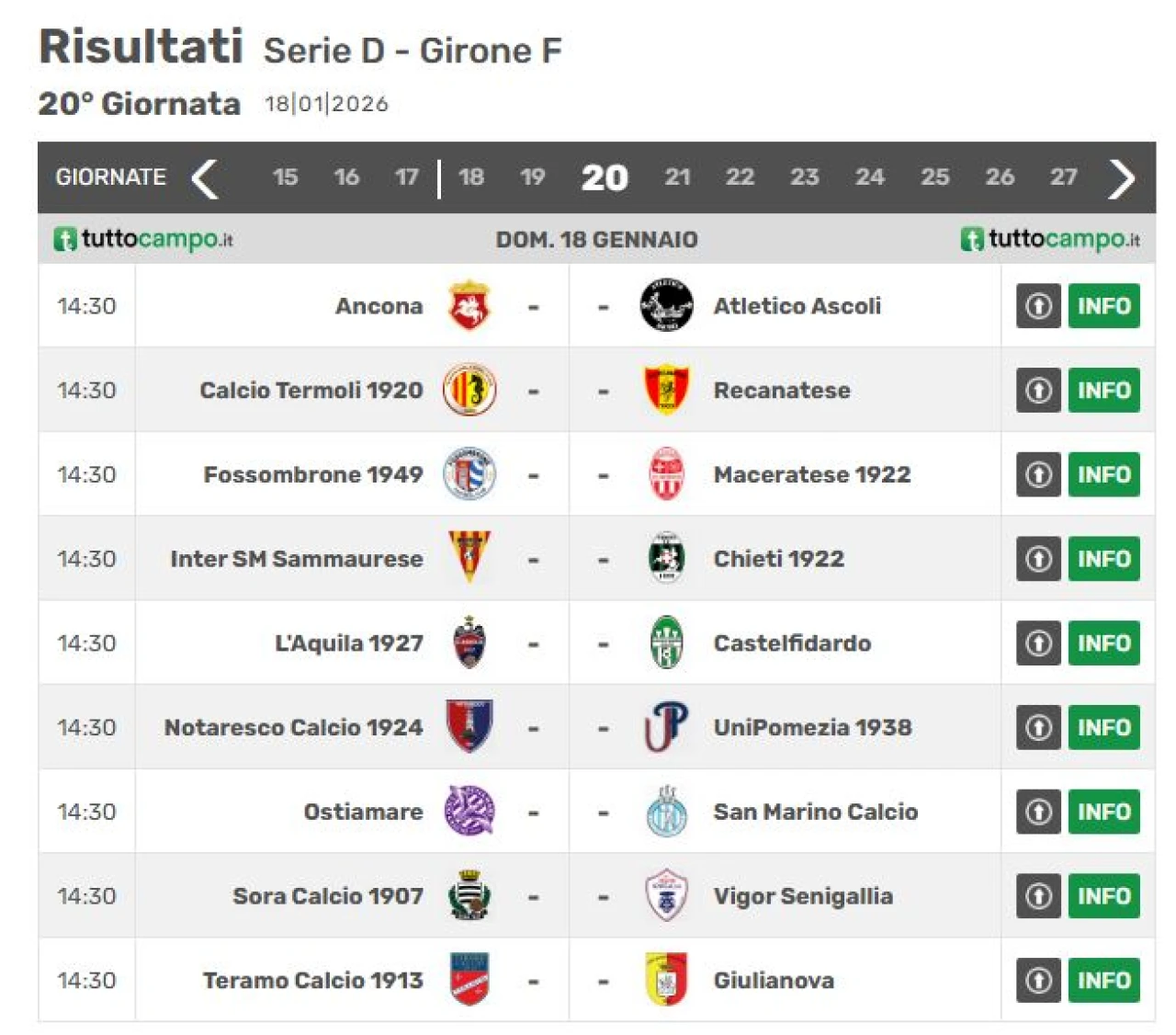This screenshot has width=1176, height=1035.
Task: Click the Ostiamare purple crest
Action: pyautogui.click(x=469, y=812)
